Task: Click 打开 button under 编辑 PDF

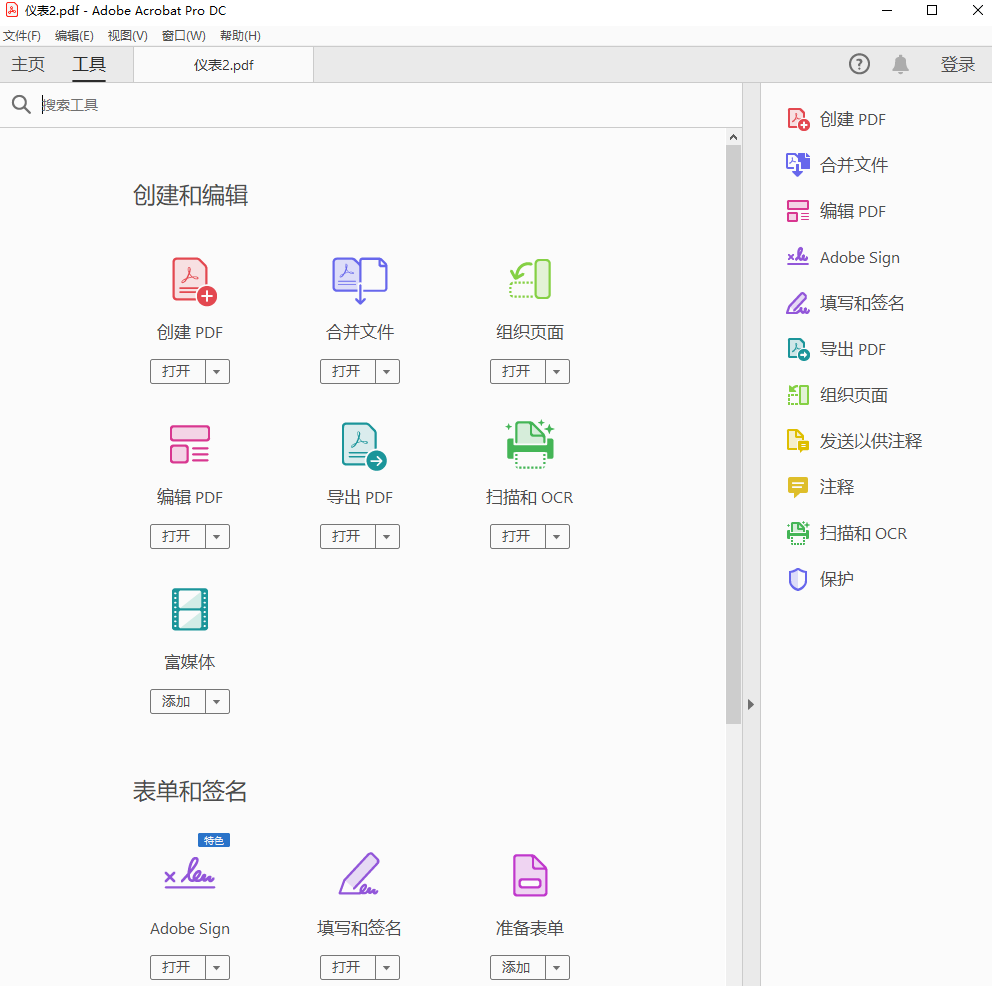Action: coord(178,536)
